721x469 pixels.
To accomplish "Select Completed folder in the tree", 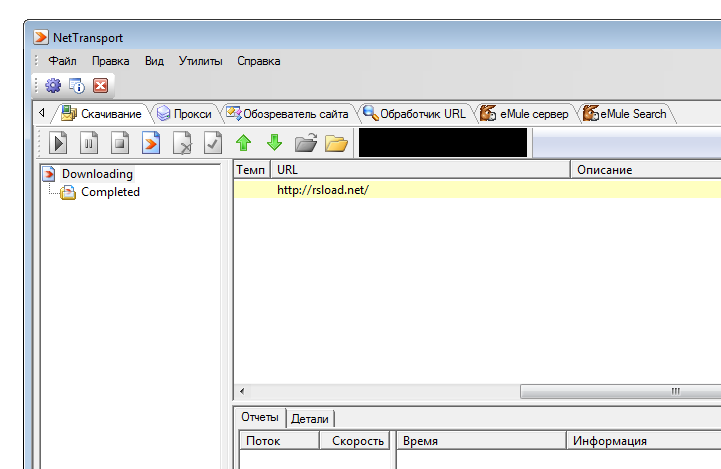I will point(110,192).
